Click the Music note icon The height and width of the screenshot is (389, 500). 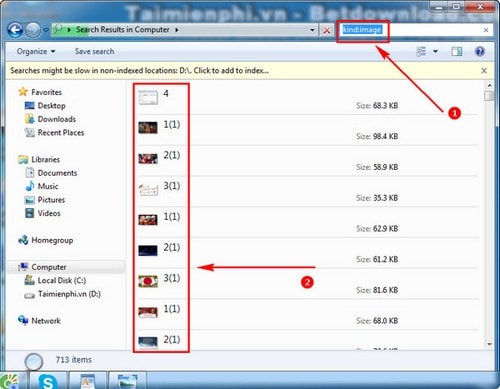click(30, 186)
